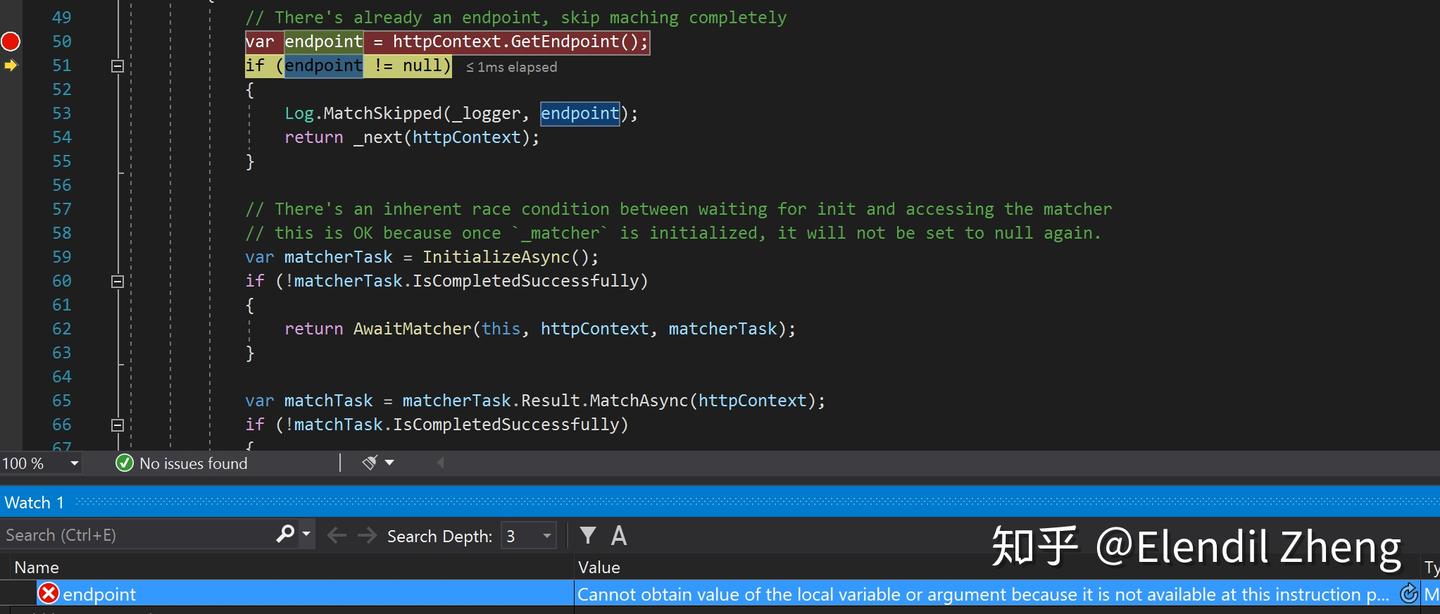Select the Watch 1 tab

click(x=34, y=501)
